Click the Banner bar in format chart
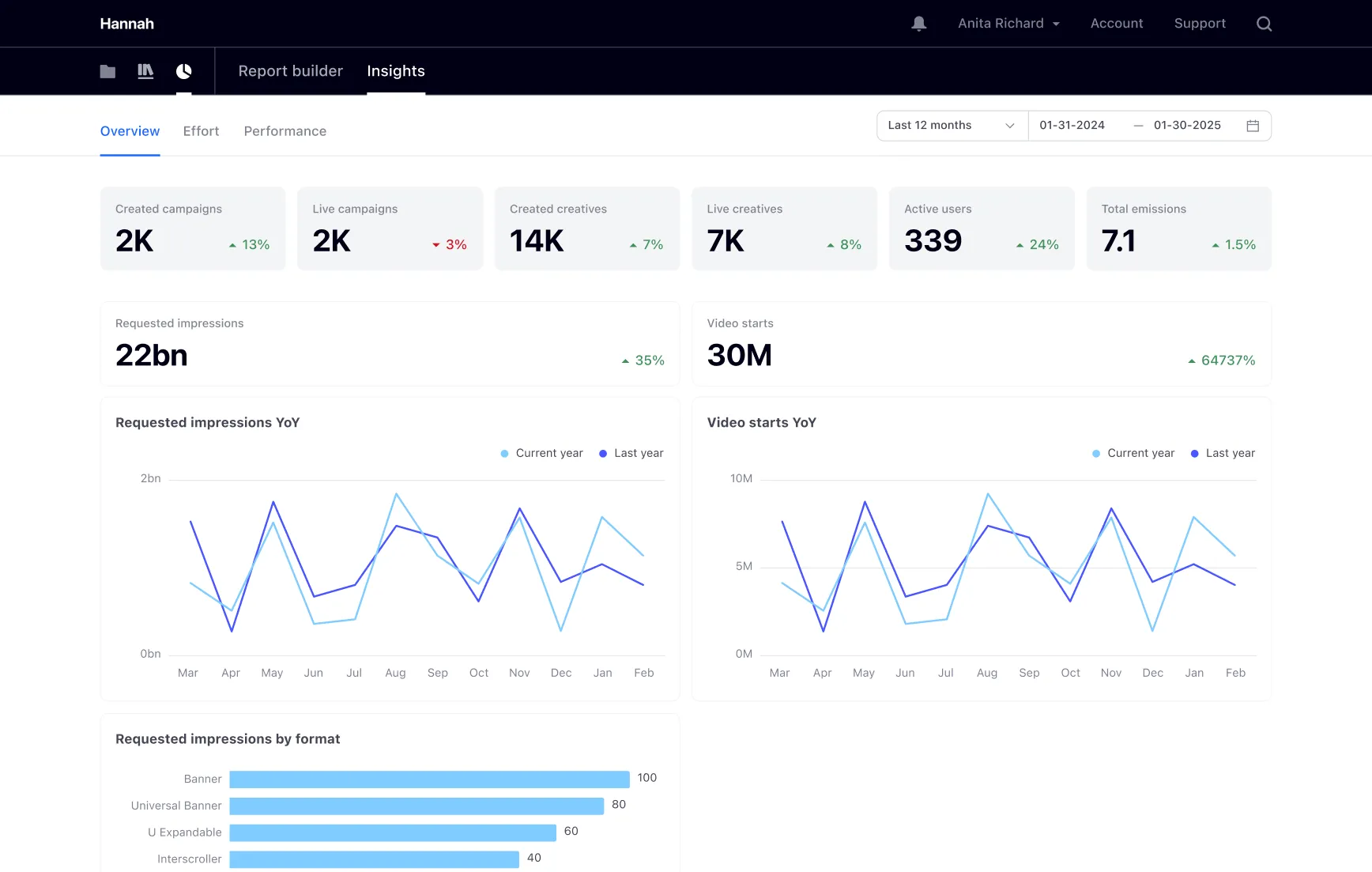1372x872 pixels. 429,780
